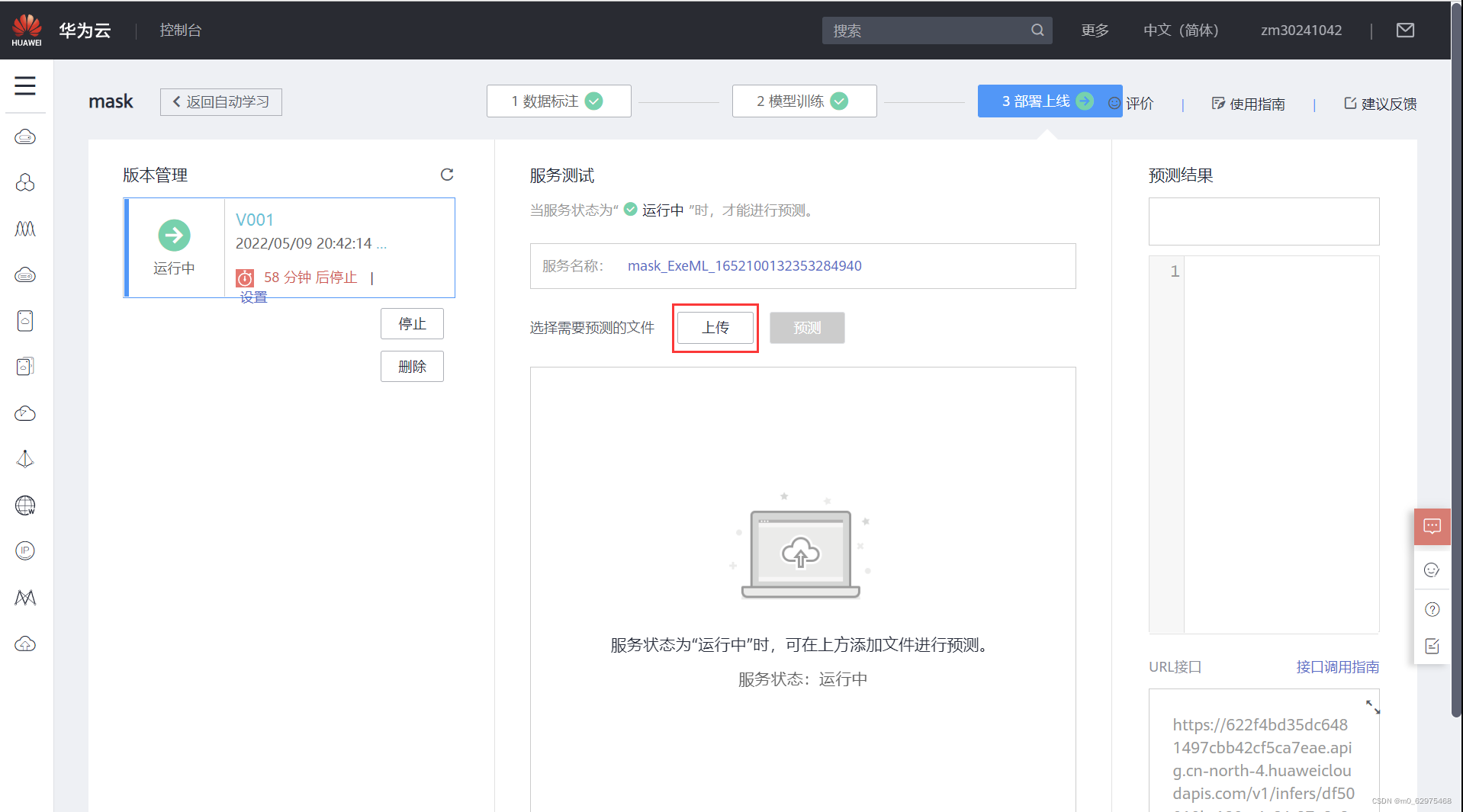Open 建议反馈 feedback link
Viewport: 1463px width, 812px height.
tap(1380, 104)
